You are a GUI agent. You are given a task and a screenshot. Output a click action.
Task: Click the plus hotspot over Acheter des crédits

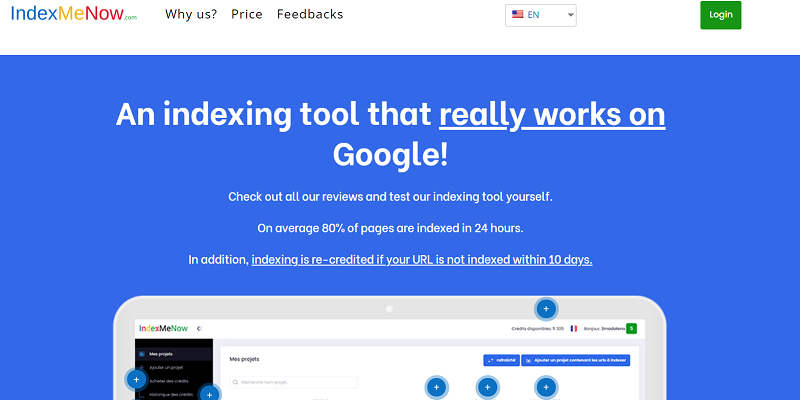click(x=136, y=379)
